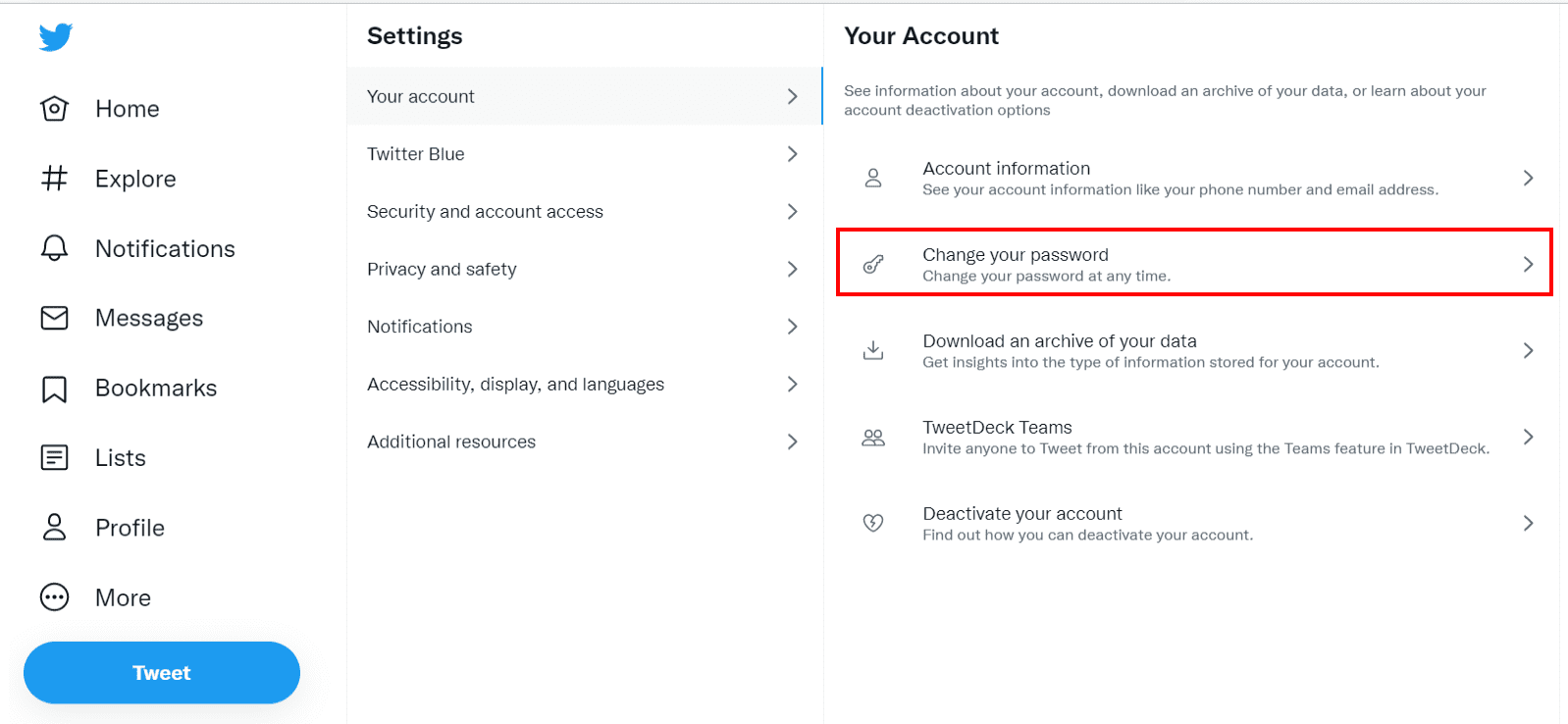Click the download icon beside archive of your data
The image size is (1568, 724).
[873, 350]
